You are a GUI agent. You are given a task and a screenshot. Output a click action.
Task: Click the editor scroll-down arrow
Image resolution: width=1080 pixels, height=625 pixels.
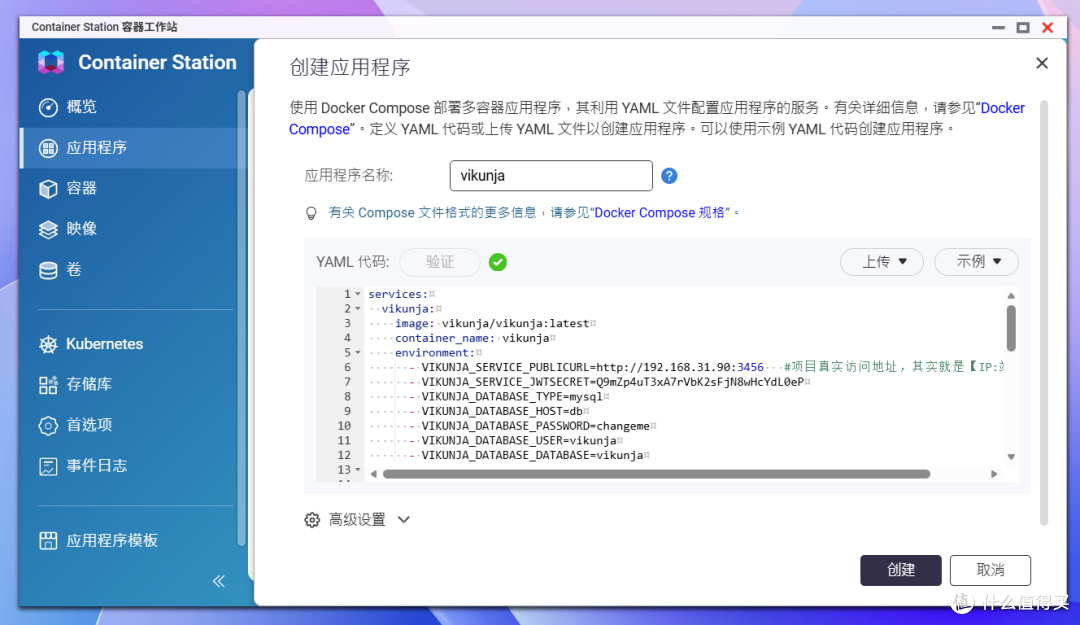pyautogui.click(x=1011, y=457)
